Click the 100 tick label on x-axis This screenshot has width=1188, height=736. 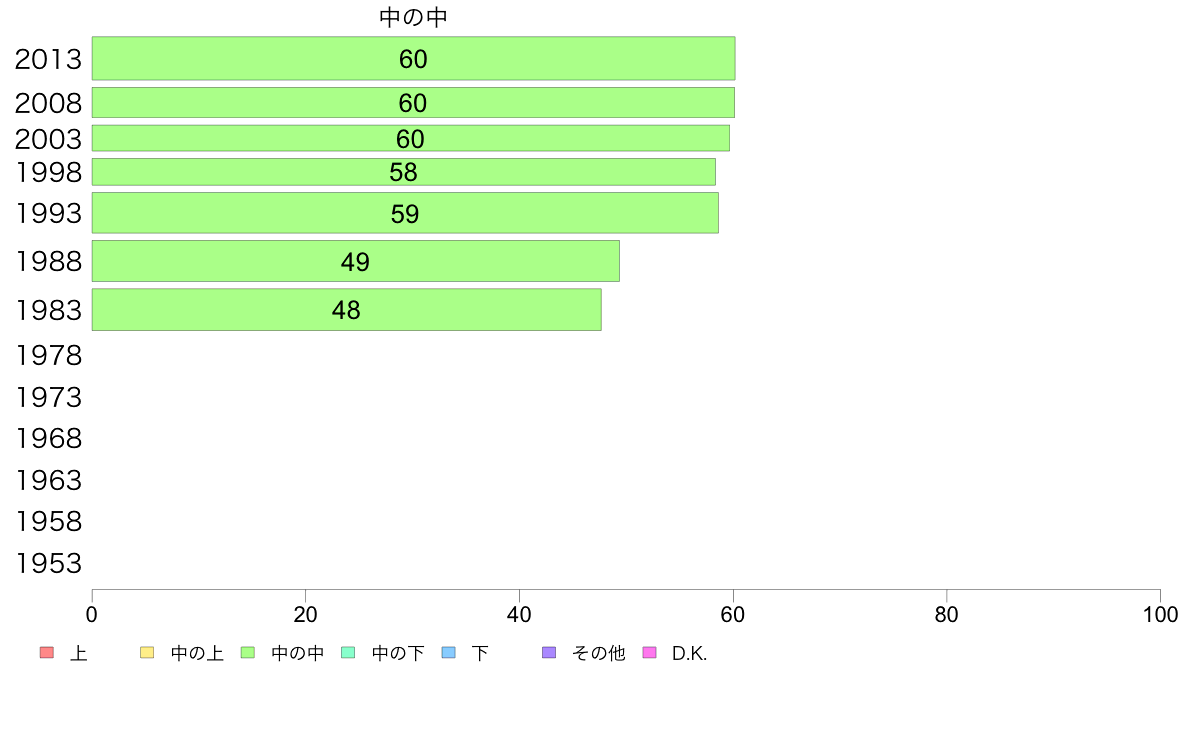pos(1160,615)
